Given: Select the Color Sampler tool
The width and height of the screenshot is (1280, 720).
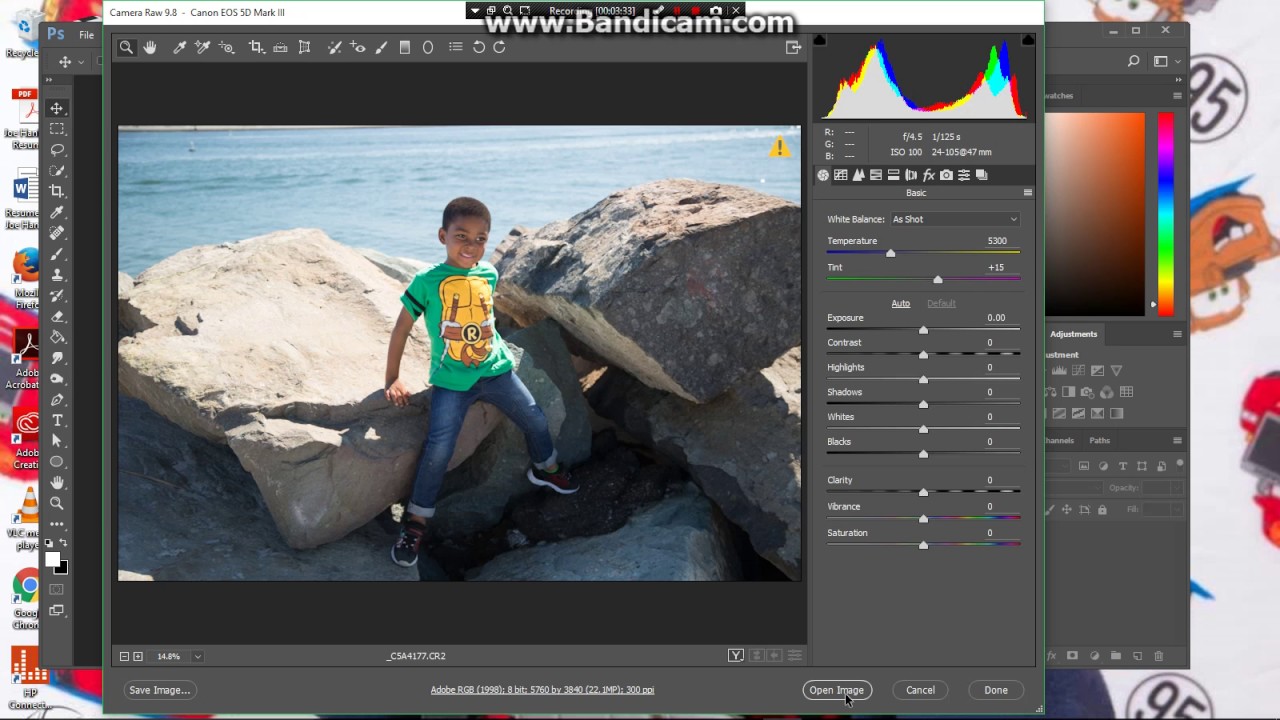Looking at the screenshot, I should pyautogui.click(x=203, y=47).
